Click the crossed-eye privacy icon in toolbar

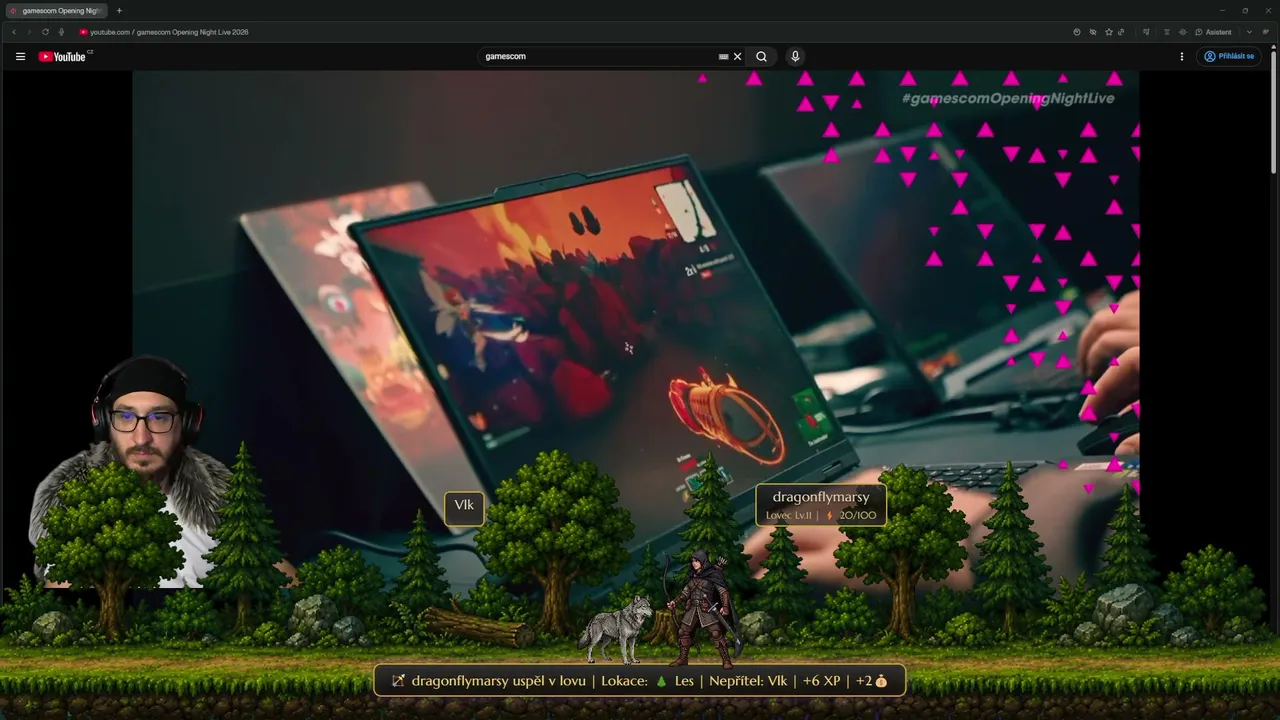pyautogui.click(x=1093, y=32)
